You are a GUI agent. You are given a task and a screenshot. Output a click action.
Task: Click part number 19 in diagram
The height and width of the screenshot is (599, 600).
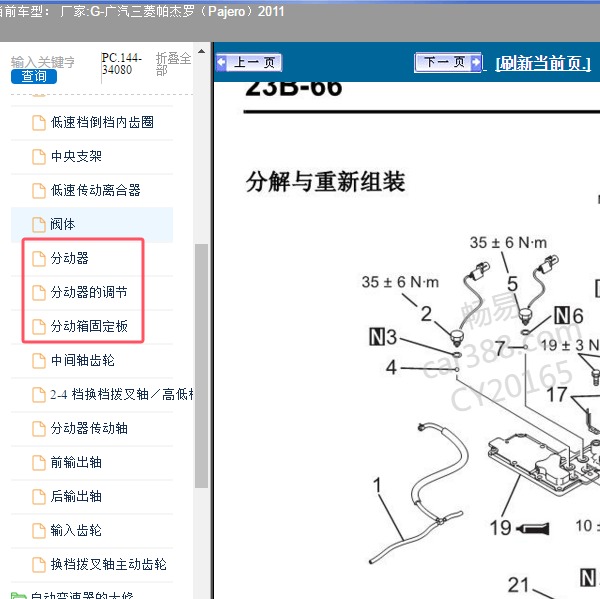tap(501, 528)
